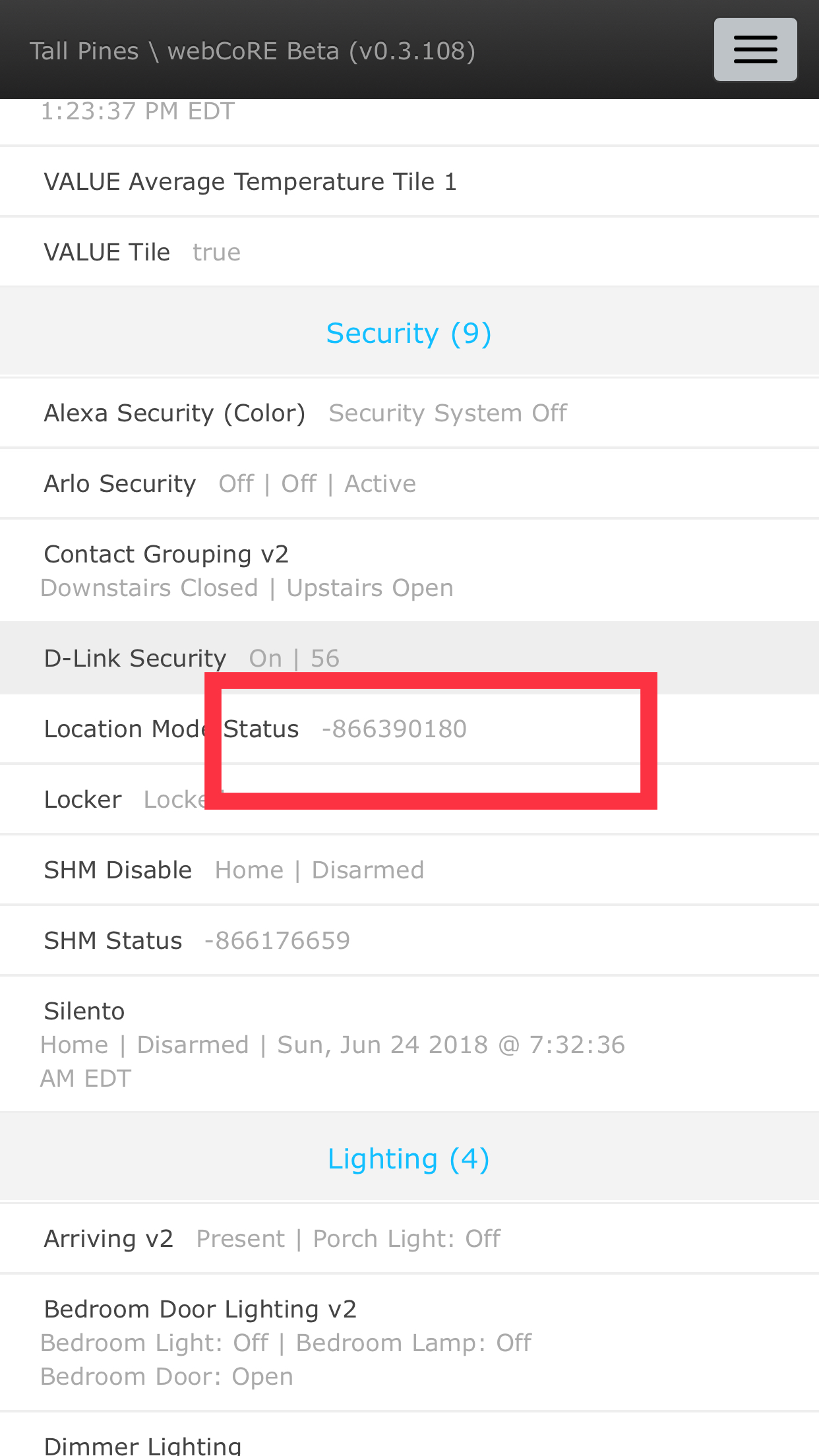The height and width of the screenshot is (1456, 819).
Task: Open the Arriving v2 lighting piston
Action: [x=409, y=1239]
